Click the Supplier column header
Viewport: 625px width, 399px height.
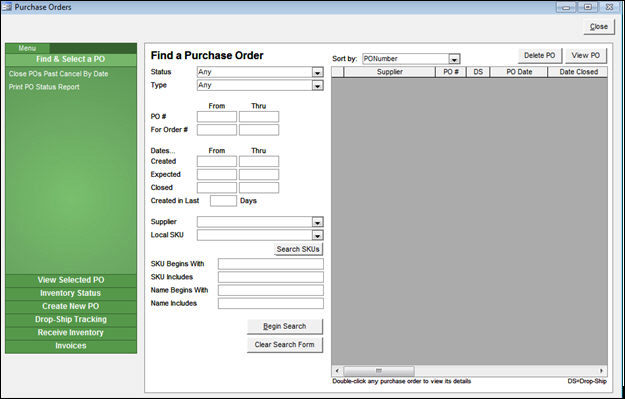[x=389, y=72]
